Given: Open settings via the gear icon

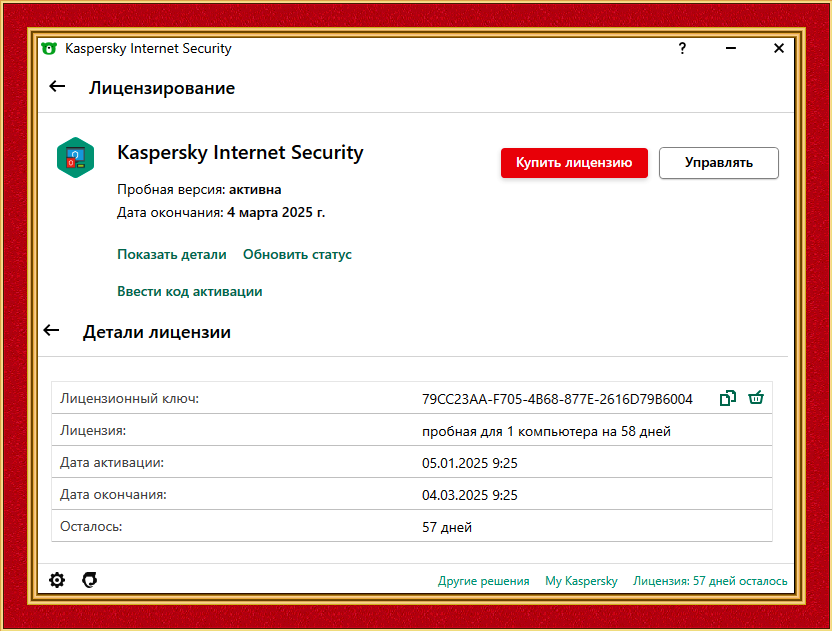Looking at the screenshot, I should pyautogui.click(x=57, y=580).
